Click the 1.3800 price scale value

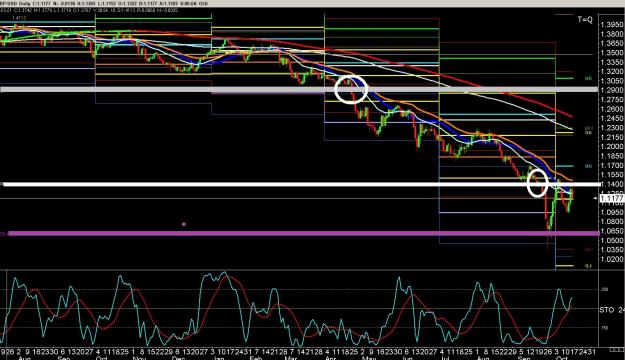(612, 34)
